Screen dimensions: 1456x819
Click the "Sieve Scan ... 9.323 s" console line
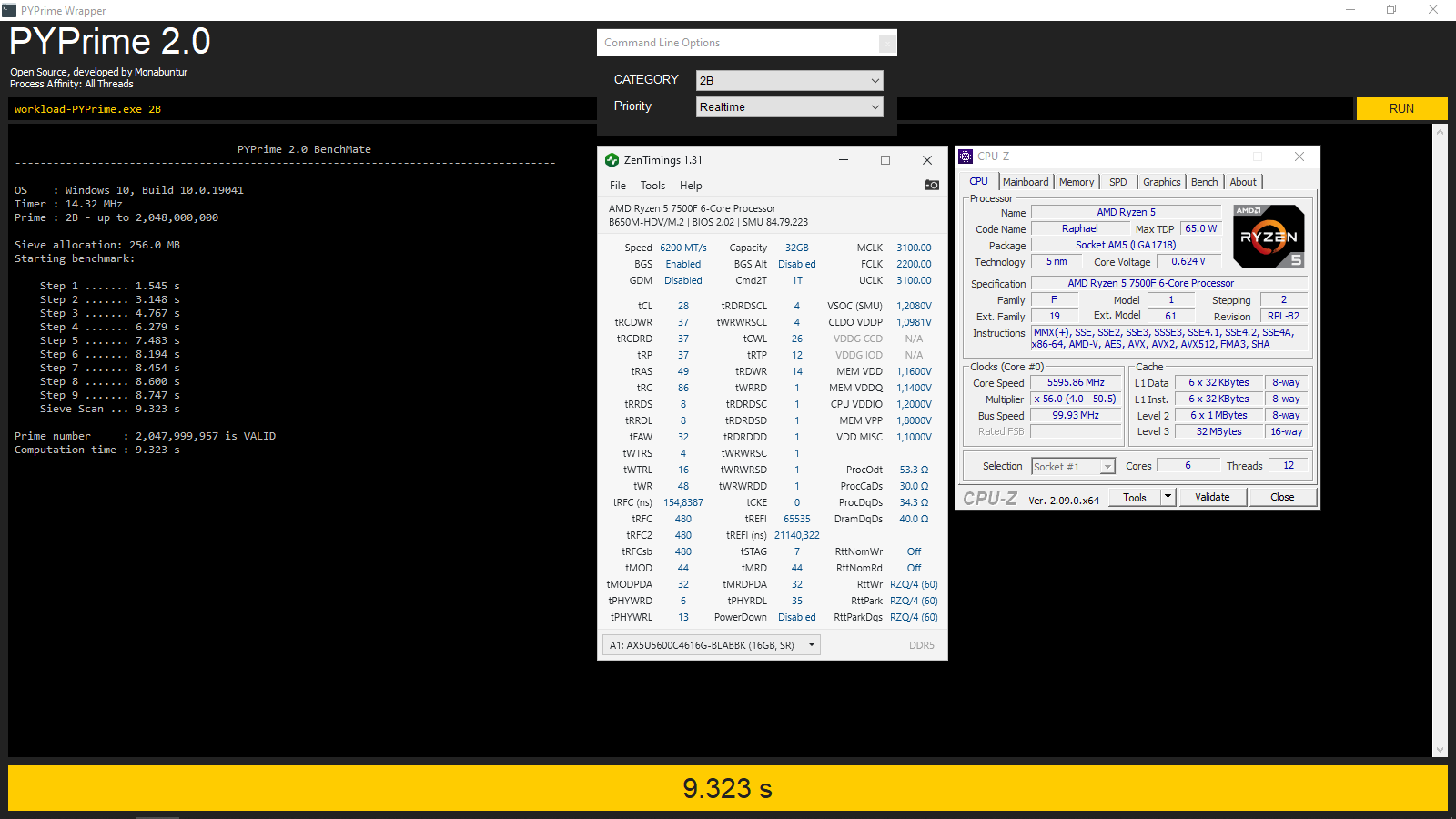point(109,409)
